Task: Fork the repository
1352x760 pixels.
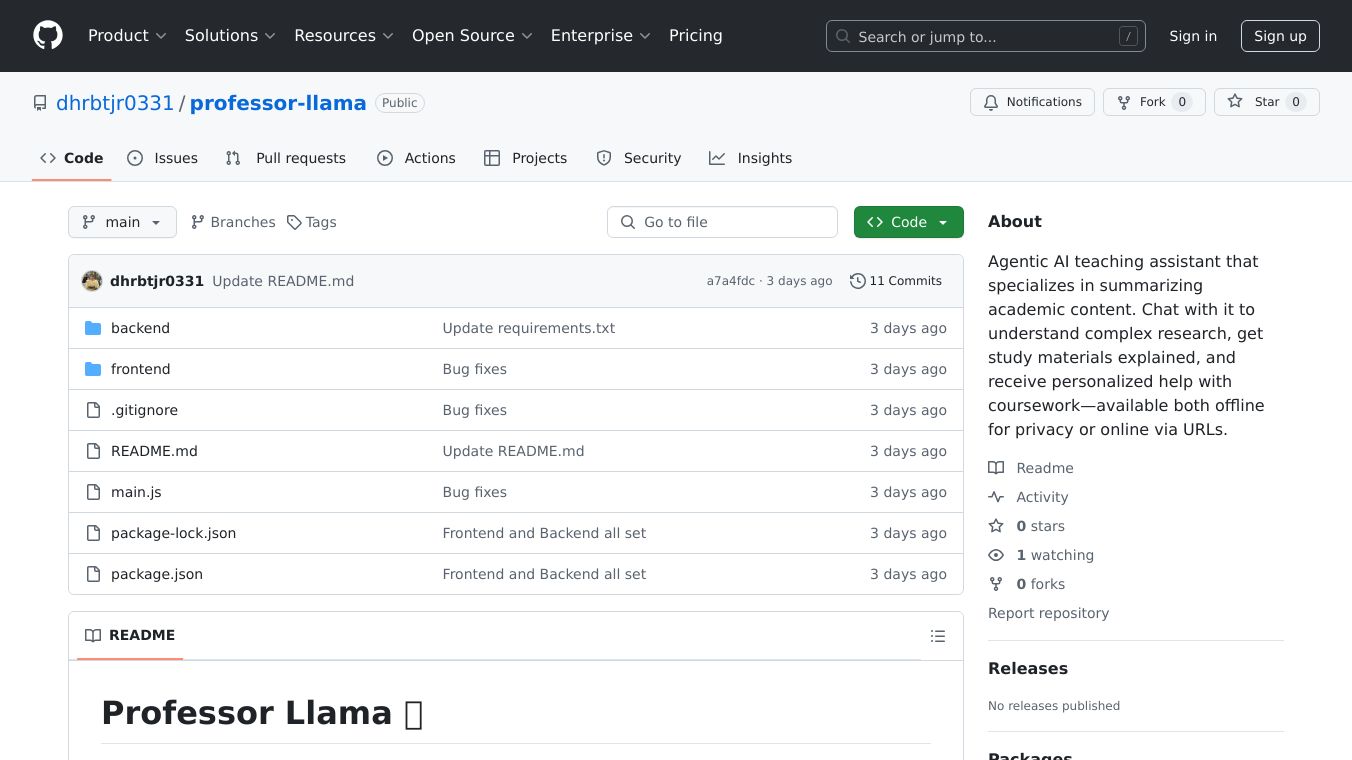Action: 1153,102
